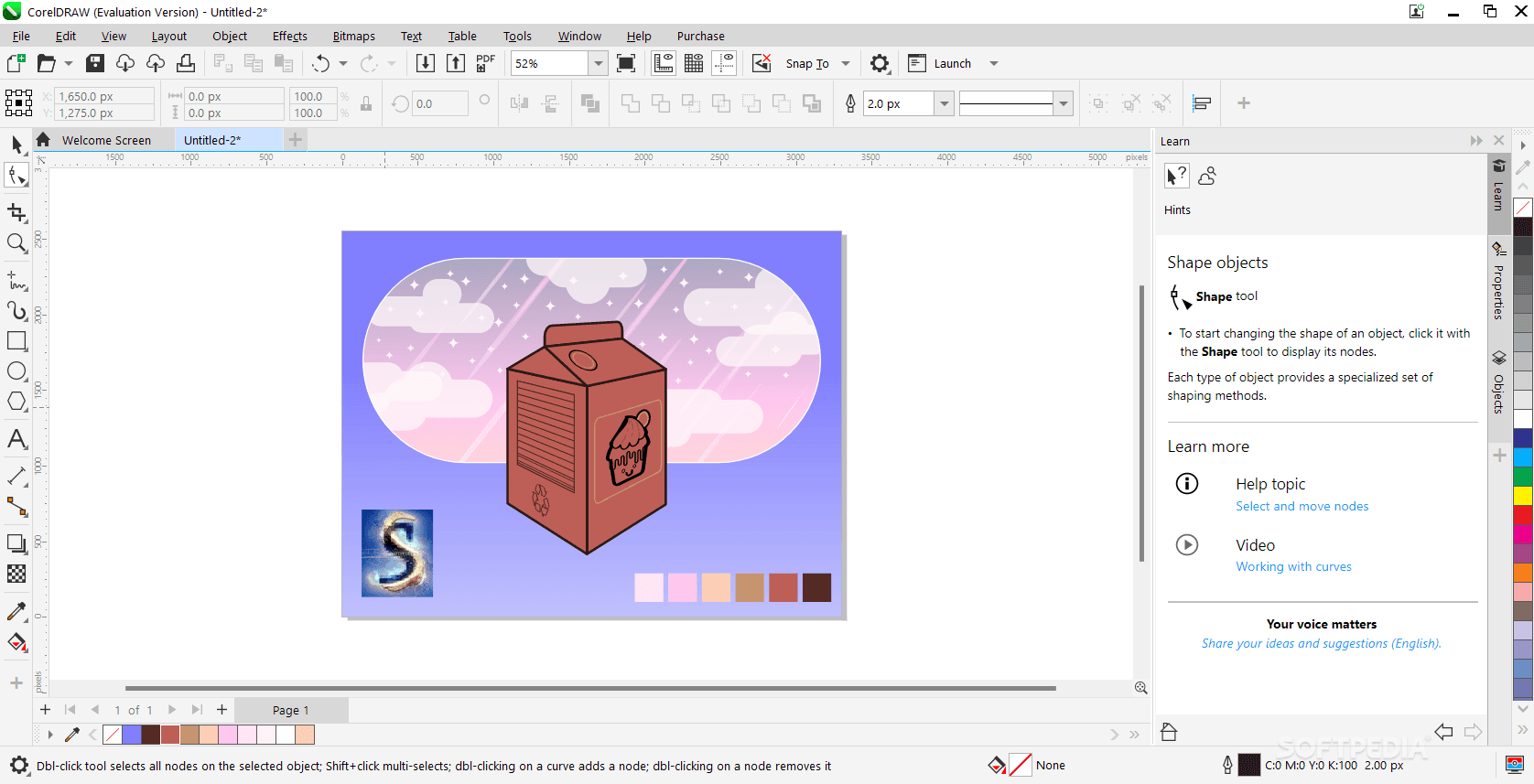Screen dimensions: 1534x784
Task: Select the Rectangle tool
Action: point(16,340)
